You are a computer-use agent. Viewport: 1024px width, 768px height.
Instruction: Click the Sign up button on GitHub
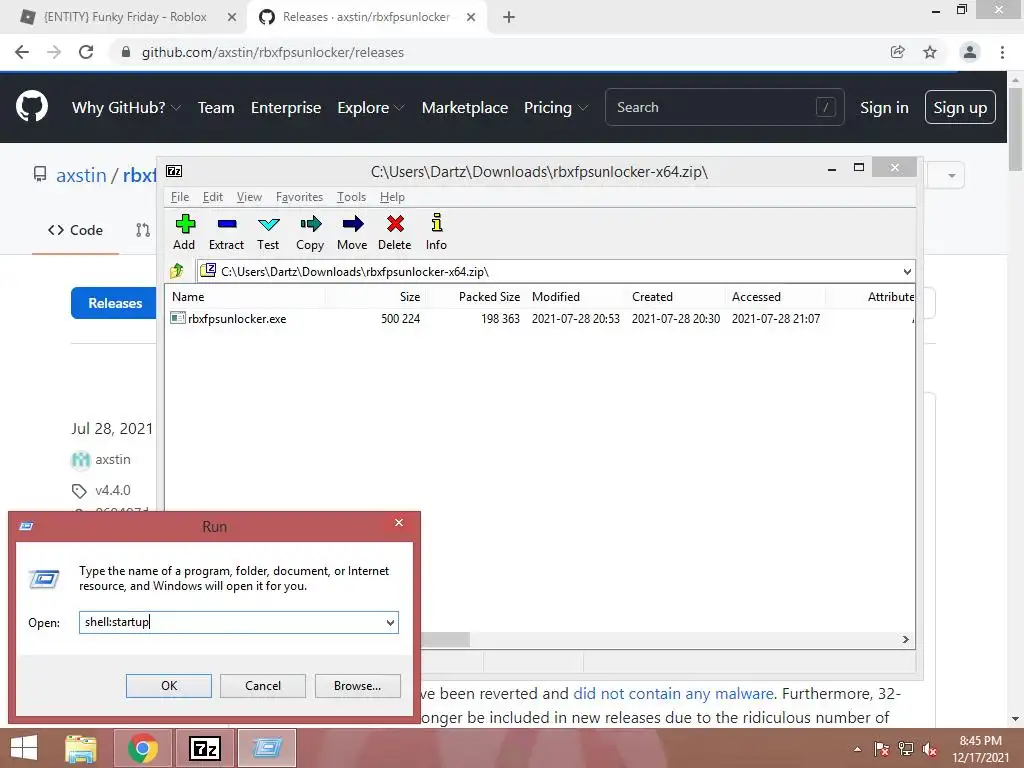coord(960,107)
